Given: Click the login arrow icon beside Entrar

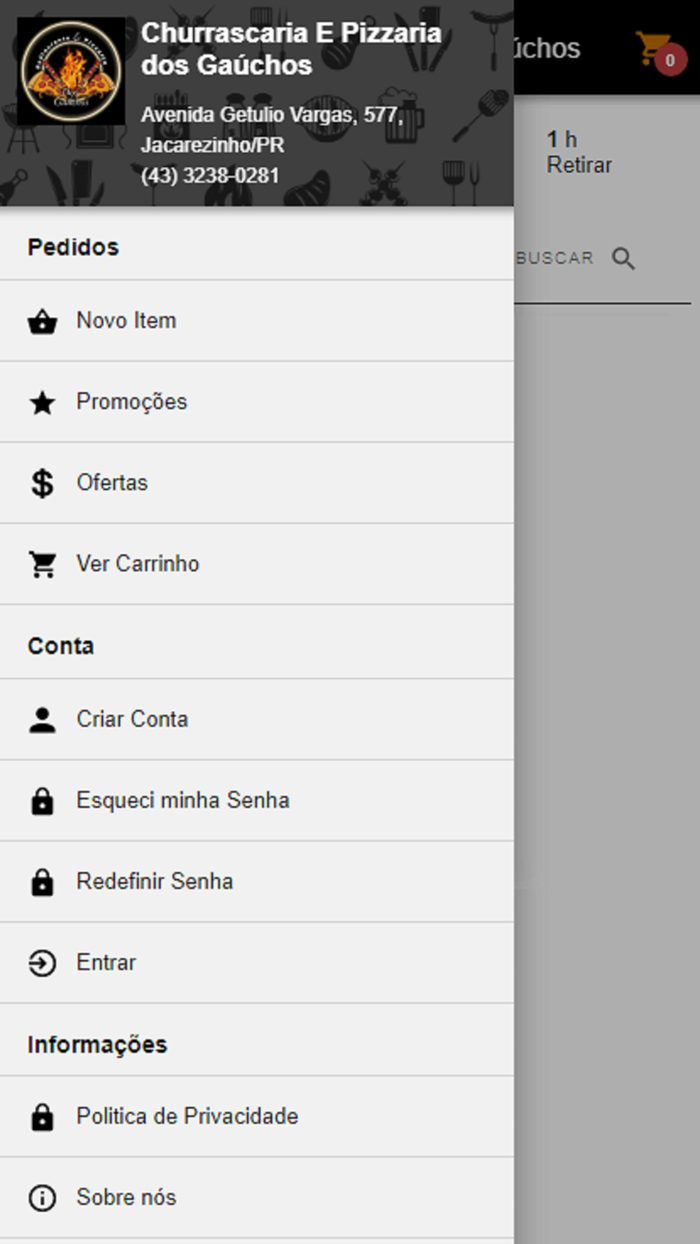Looking at the screenshot, I should click(x=42, y=963).
